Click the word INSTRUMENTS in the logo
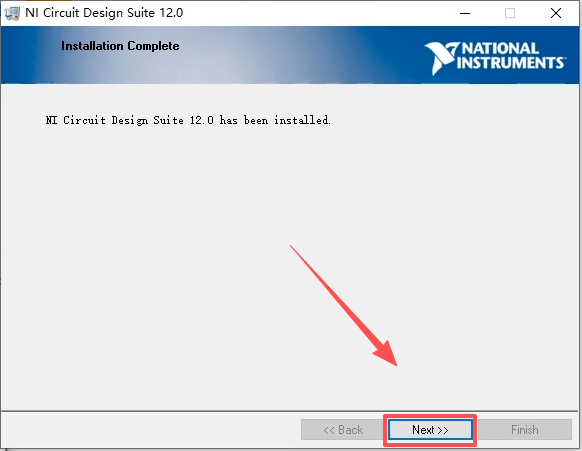582x451 pixels. click(510, 62)
